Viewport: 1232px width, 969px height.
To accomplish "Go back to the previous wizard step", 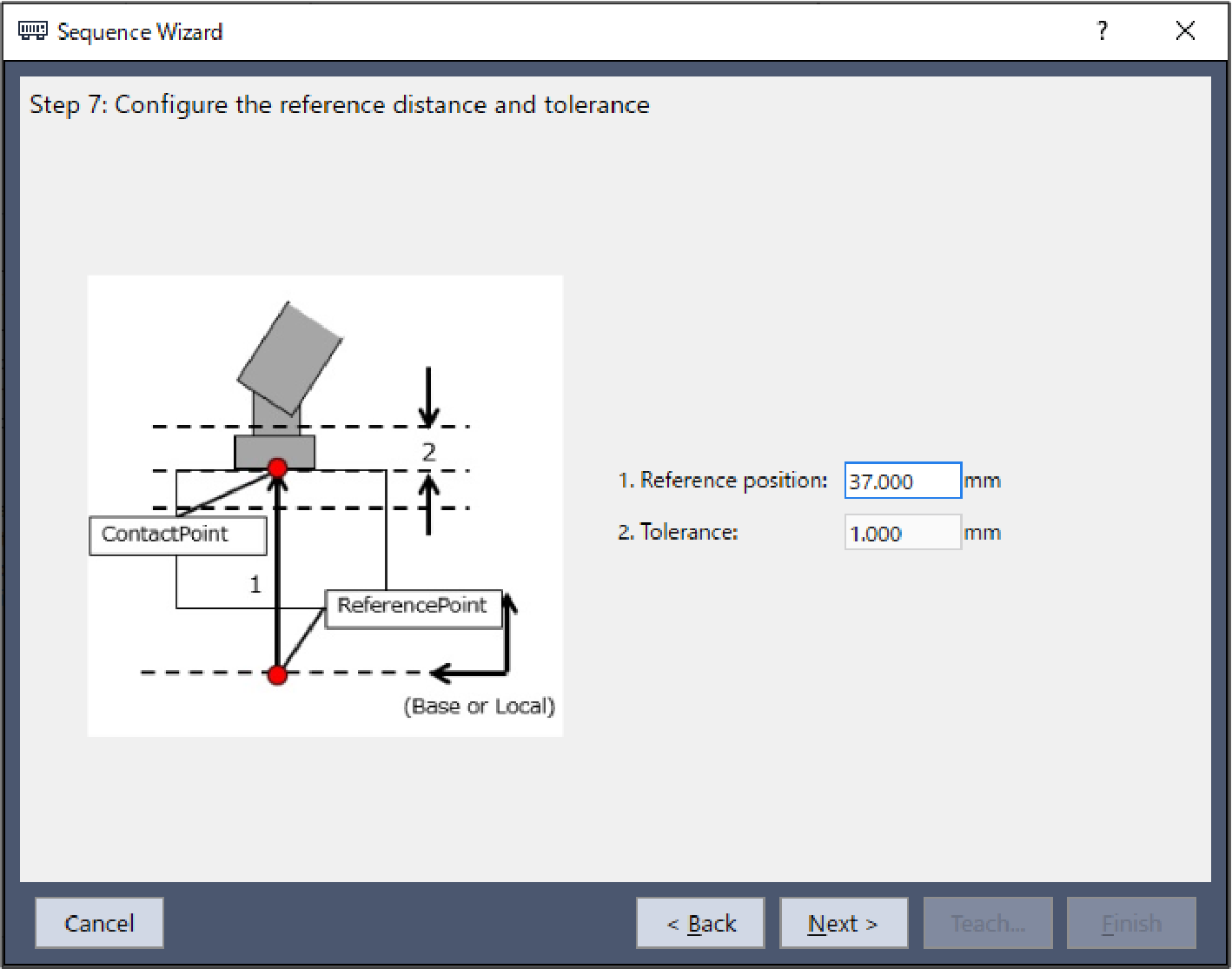I will click(x=700, y=923).
